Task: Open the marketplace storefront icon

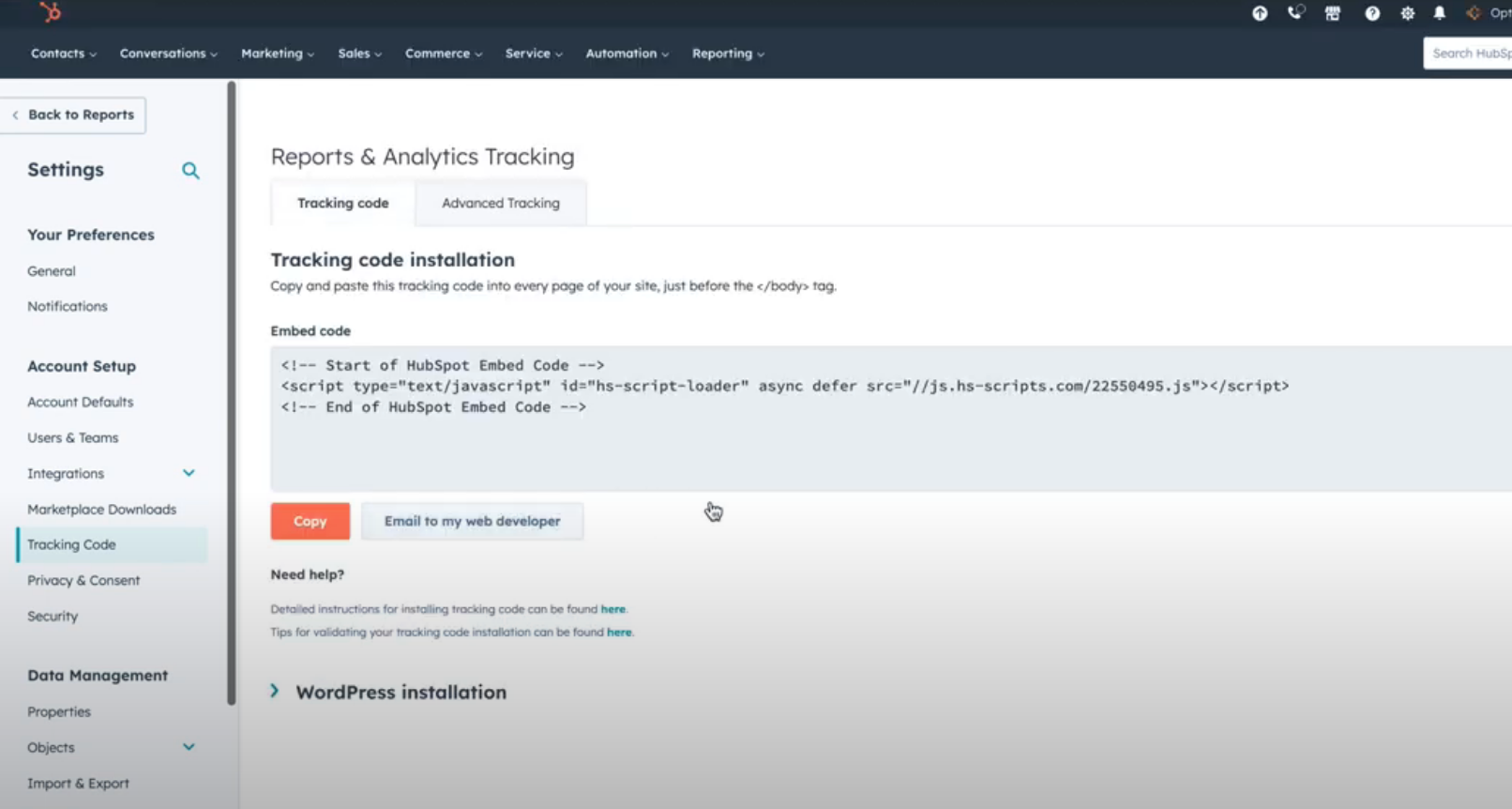Action: [1333, 13]
